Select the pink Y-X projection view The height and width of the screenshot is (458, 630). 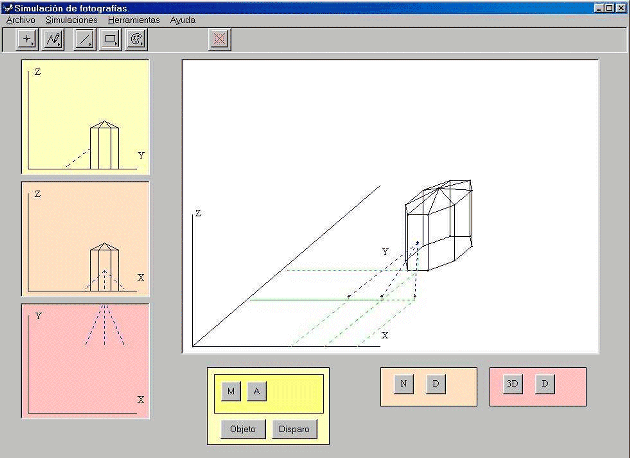(86, 361)
